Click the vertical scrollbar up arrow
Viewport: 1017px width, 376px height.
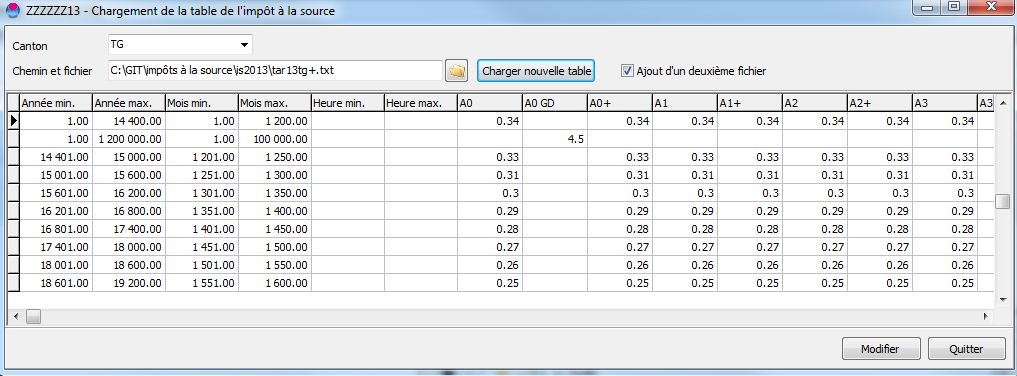(x=1003, y=103)
